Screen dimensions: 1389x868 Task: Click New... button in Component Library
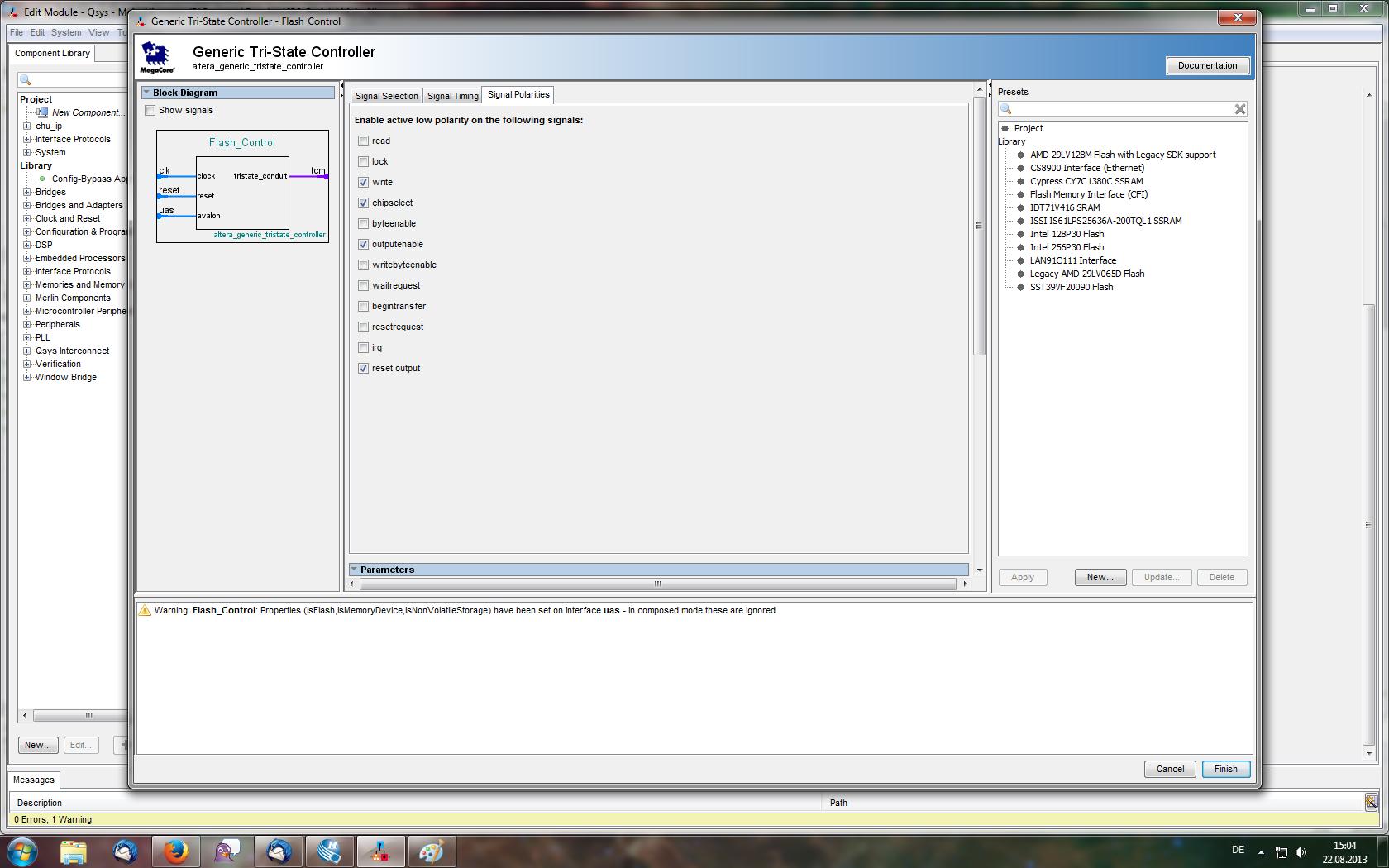(38, 745)
